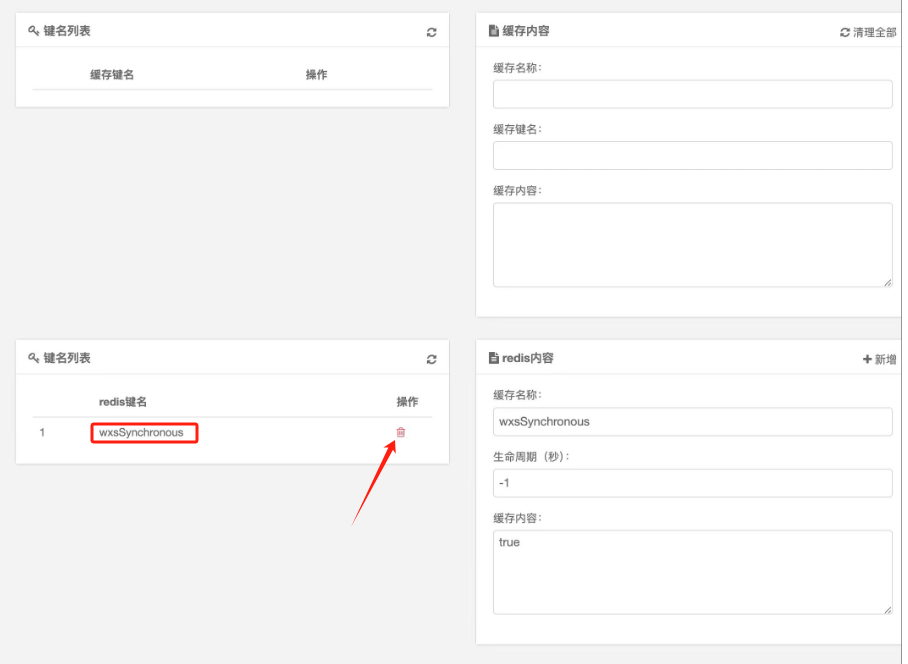Click the 缓存键名 column header
The image size is (908, 664).
112,75
